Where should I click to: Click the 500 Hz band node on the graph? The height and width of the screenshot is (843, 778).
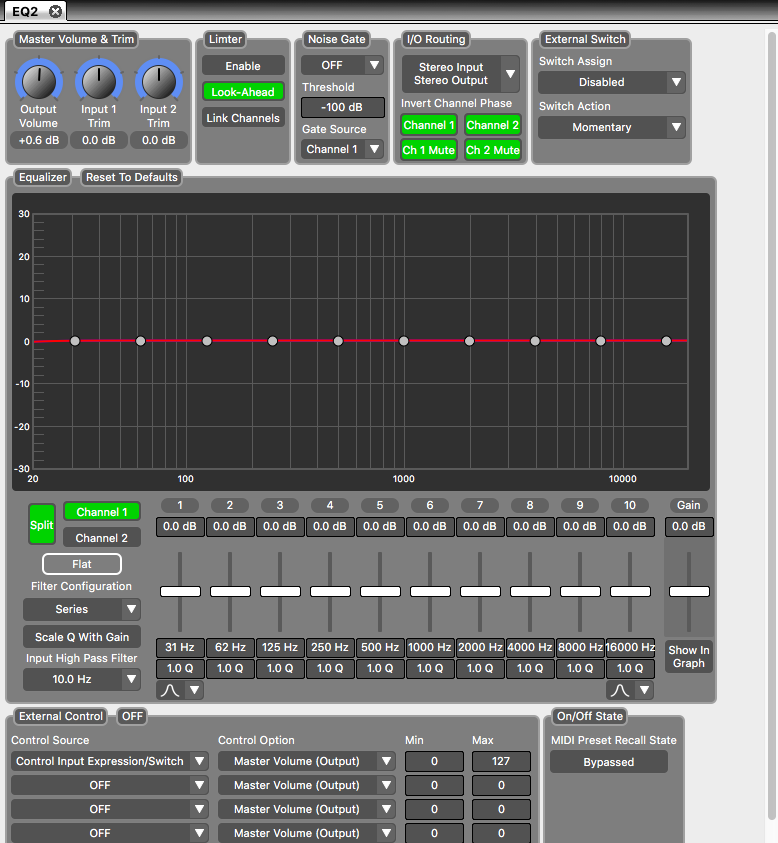click(x=338, y=341)
